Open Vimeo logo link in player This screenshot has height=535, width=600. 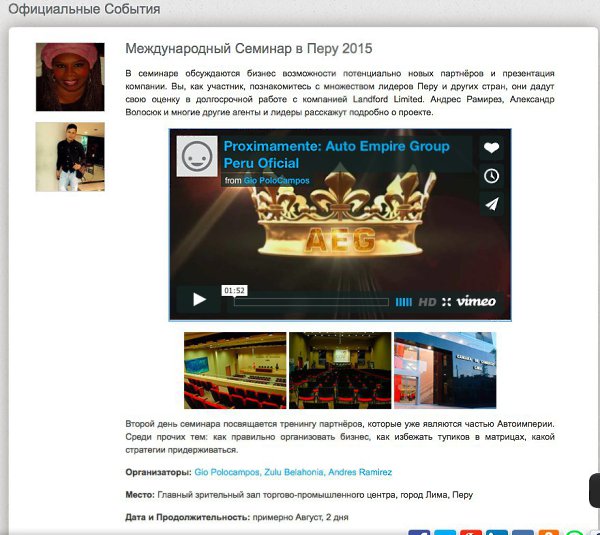tap(476, 302)
